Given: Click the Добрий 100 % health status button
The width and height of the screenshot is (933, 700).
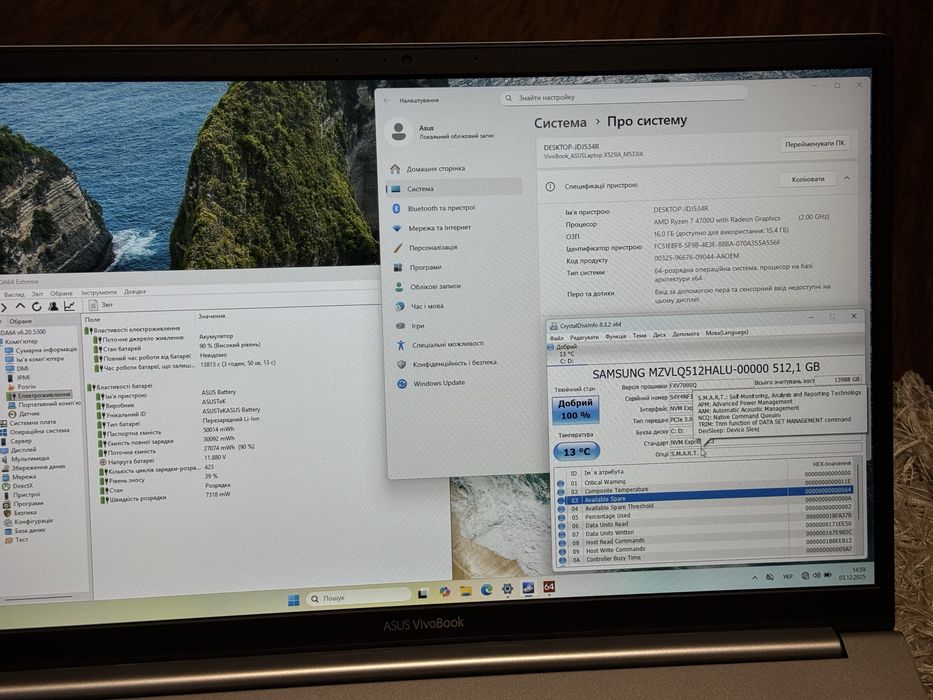Looking at the screenshot, I should 575,409.
